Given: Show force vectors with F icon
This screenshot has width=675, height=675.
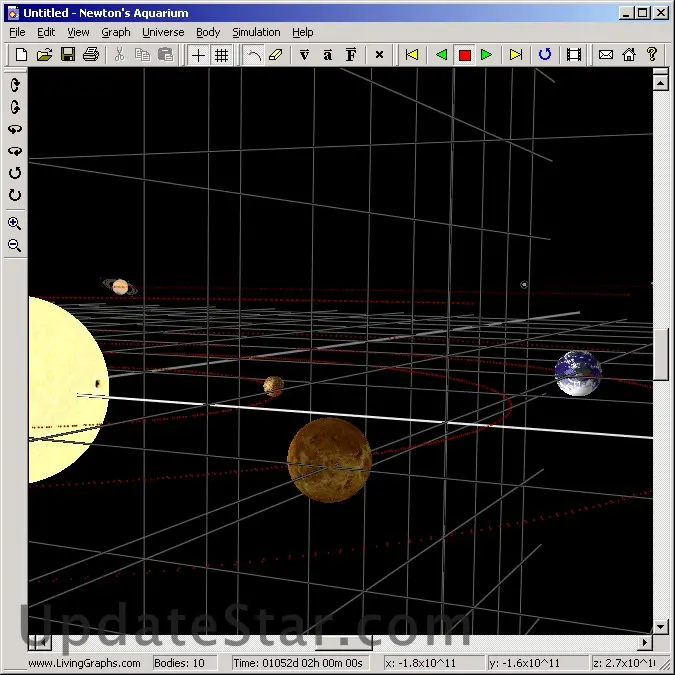Looking at the screenshot, I should (351, 55).
